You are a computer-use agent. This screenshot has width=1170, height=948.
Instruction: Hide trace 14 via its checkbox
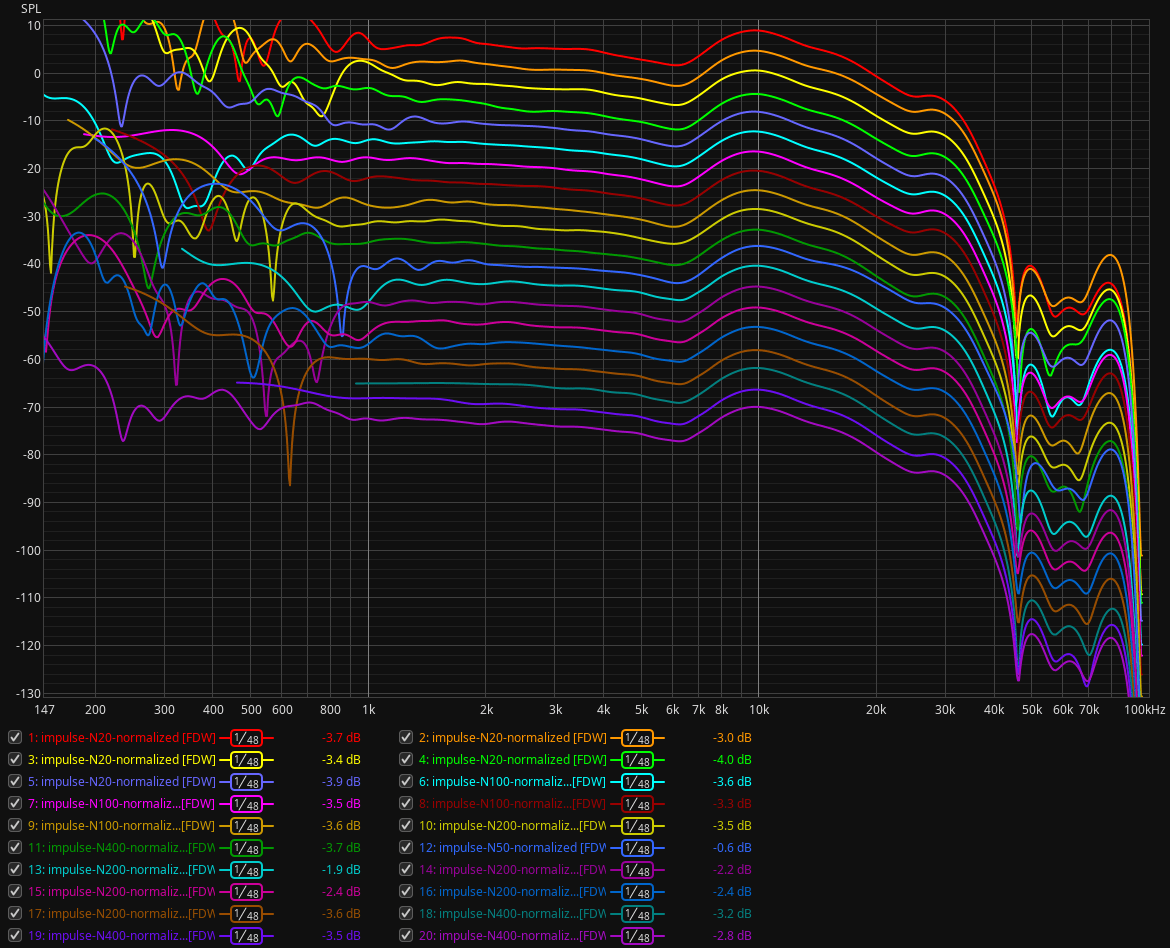coord(406,869)
